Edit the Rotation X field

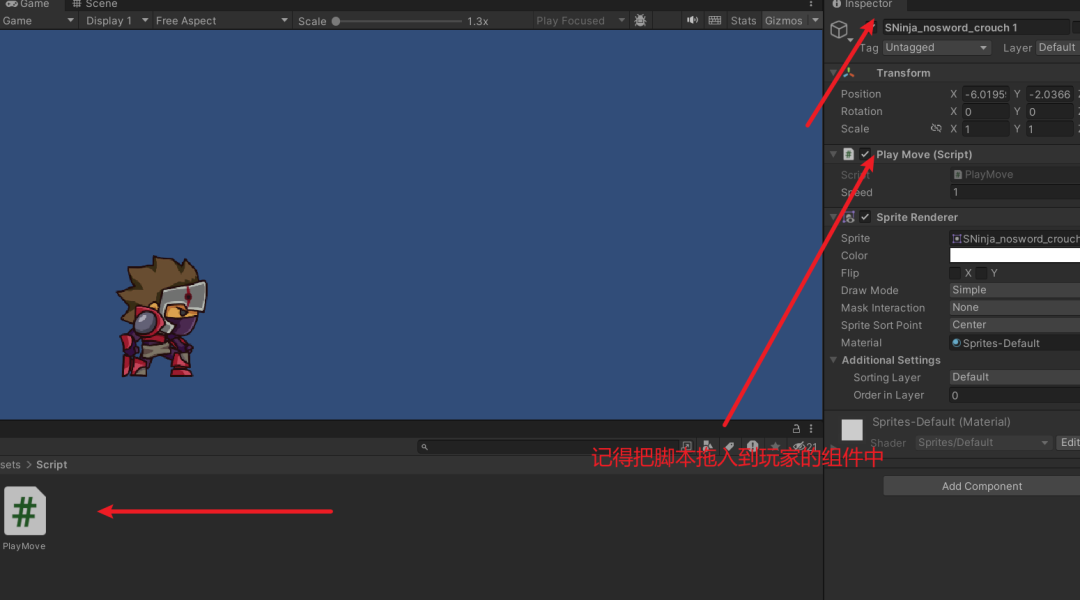click(986, 112)
